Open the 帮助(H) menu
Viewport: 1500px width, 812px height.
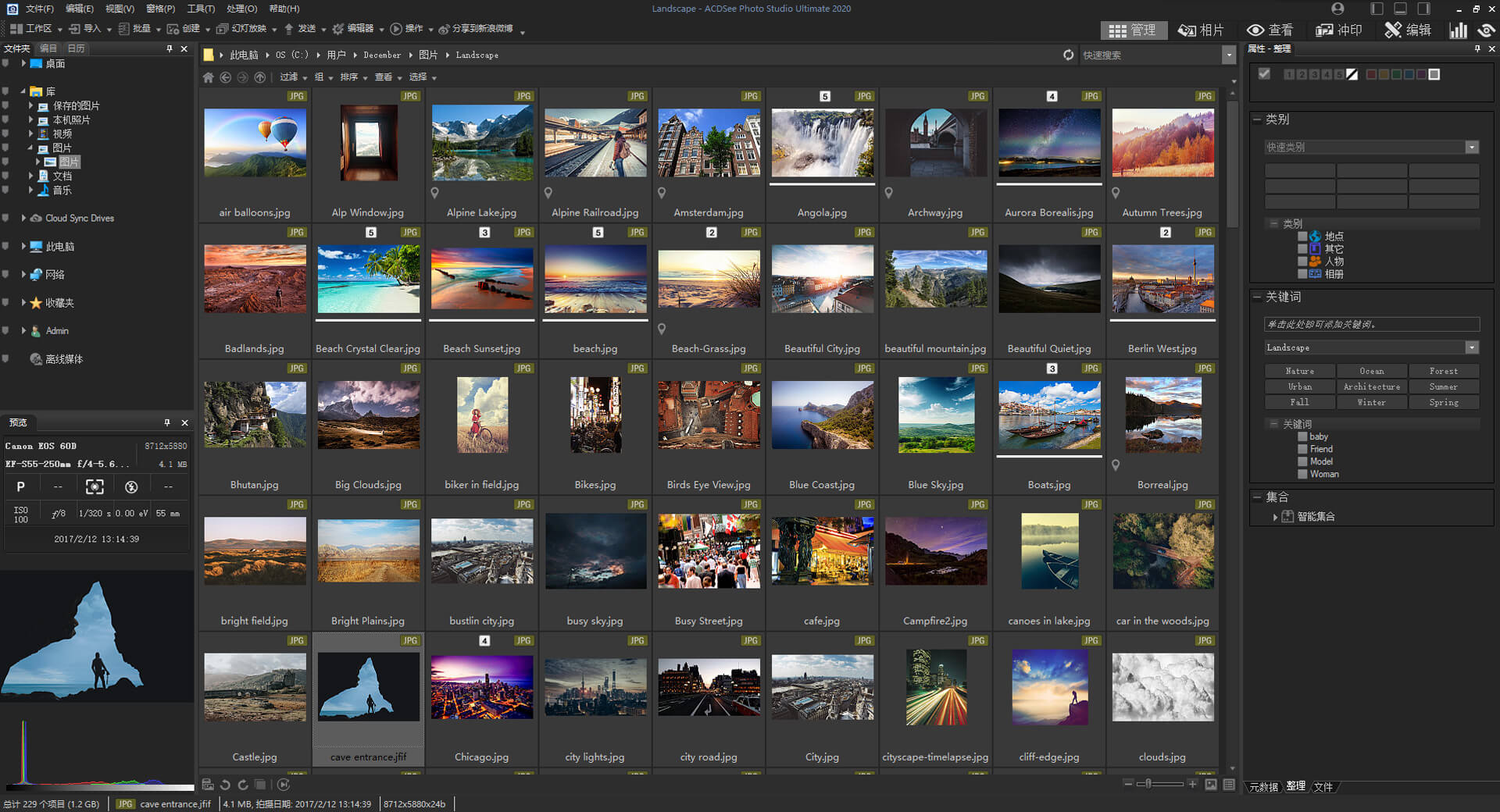(284, 9)
